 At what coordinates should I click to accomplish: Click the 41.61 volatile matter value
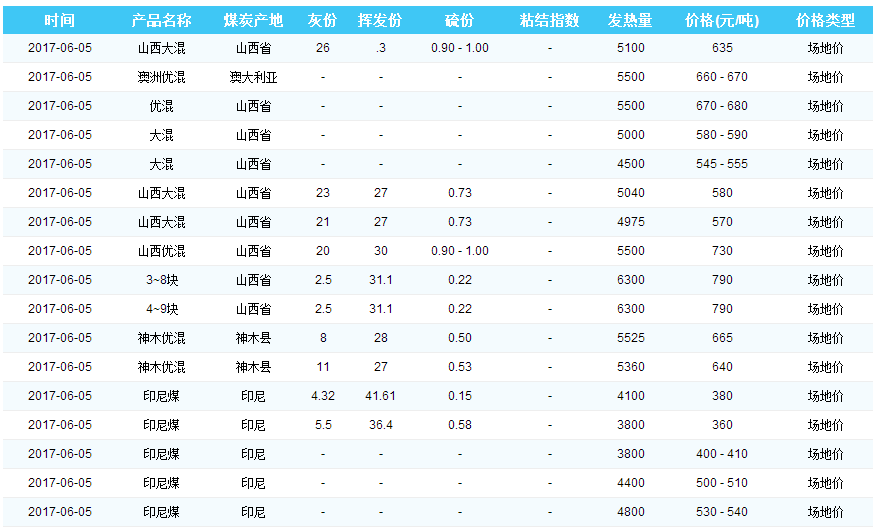click(380, 396)
